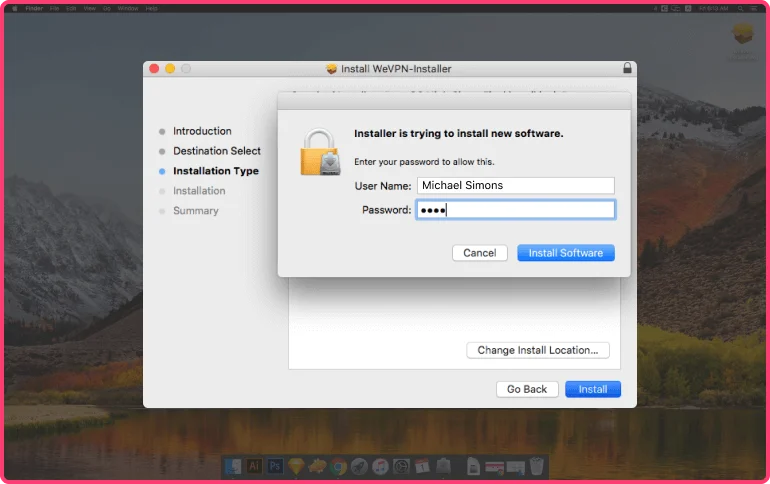Open Finder from the Dock

[x=233, y=465]
